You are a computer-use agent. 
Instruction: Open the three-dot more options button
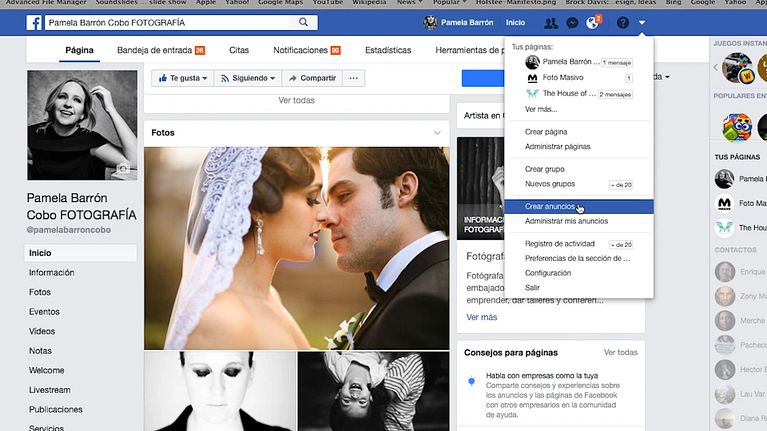(352, 78)
